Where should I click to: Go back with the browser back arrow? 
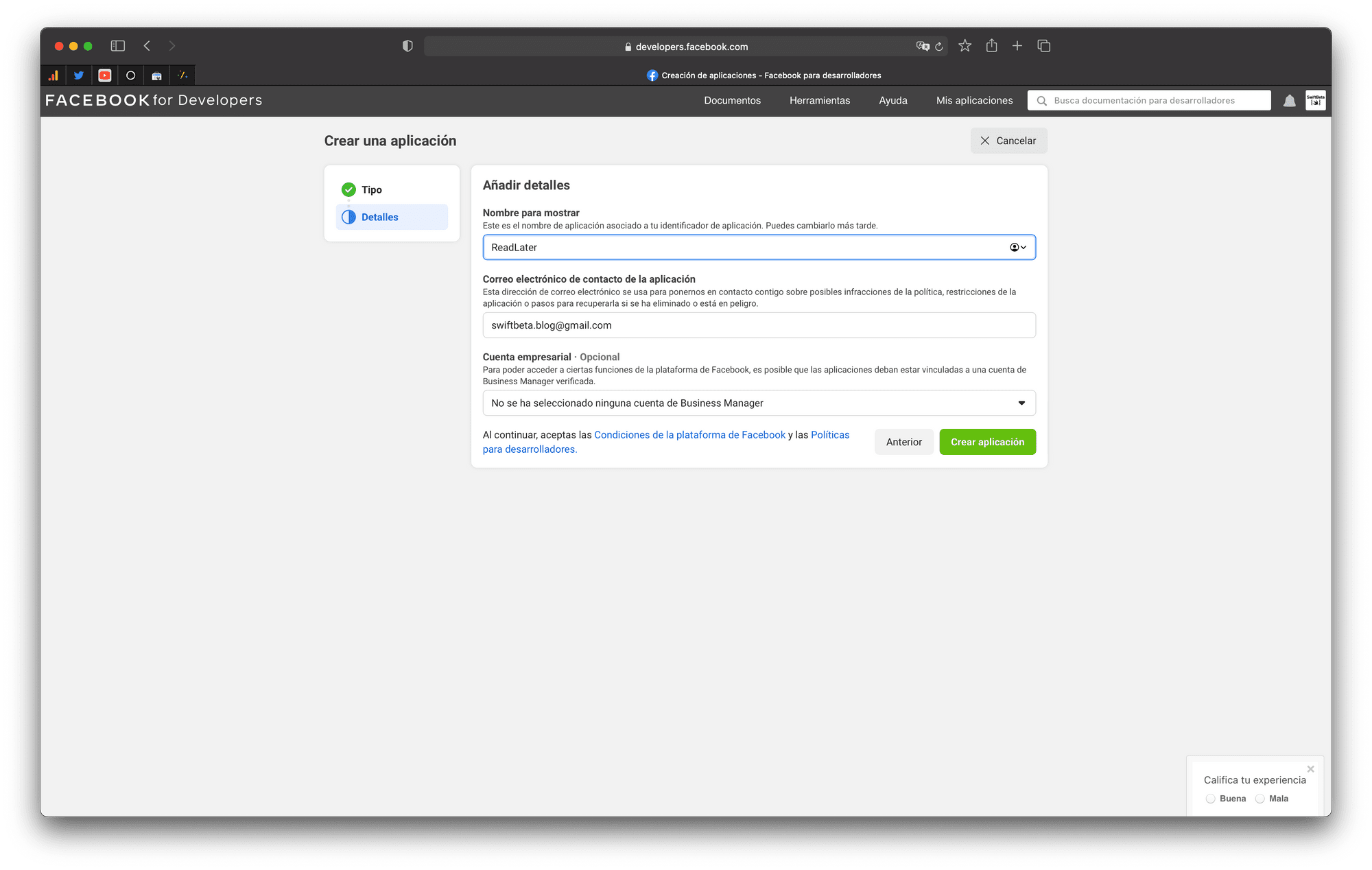(147, 46)
